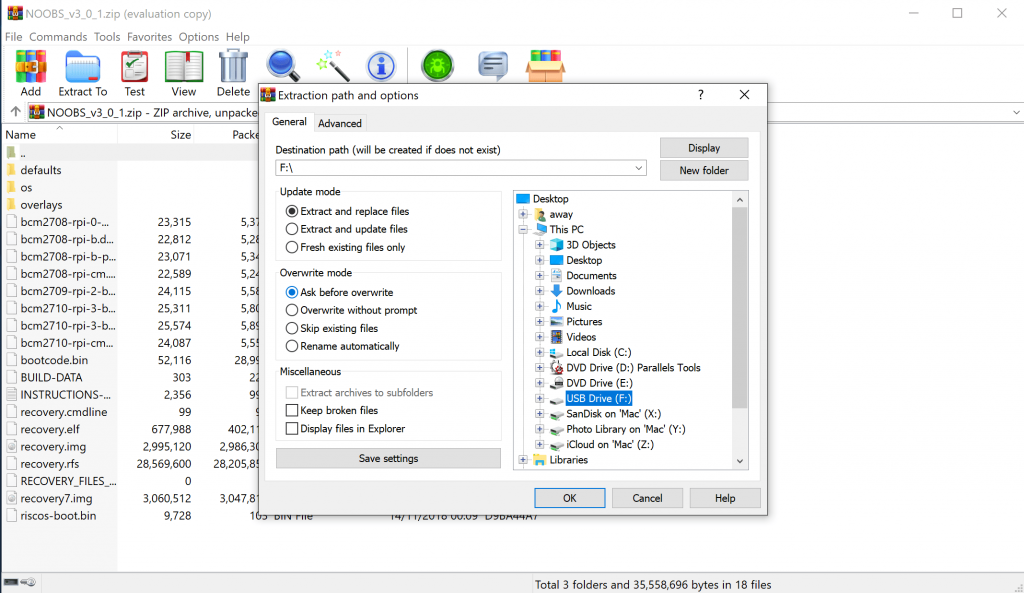Tick Display files in Explorer checkbox

click(292, 429)
